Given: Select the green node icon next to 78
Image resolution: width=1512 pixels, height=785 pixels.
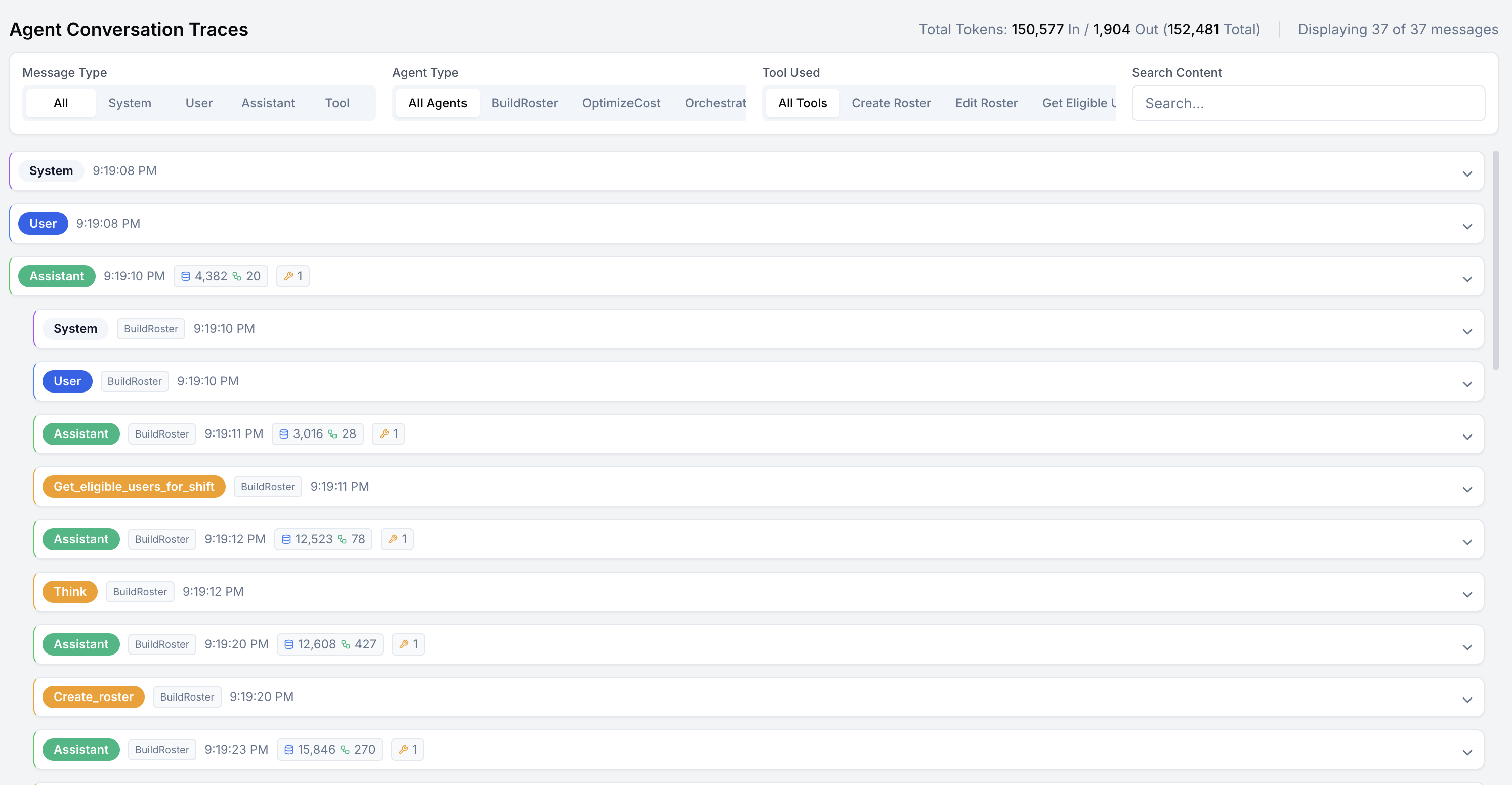Looking at the screenshot, I should pos(342,539).
